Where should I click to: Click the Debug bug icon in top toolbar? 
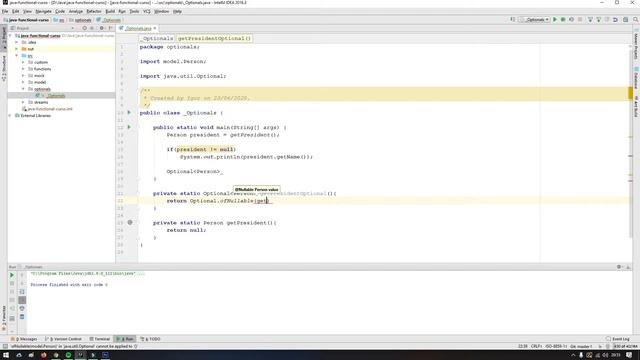(563, 20)
